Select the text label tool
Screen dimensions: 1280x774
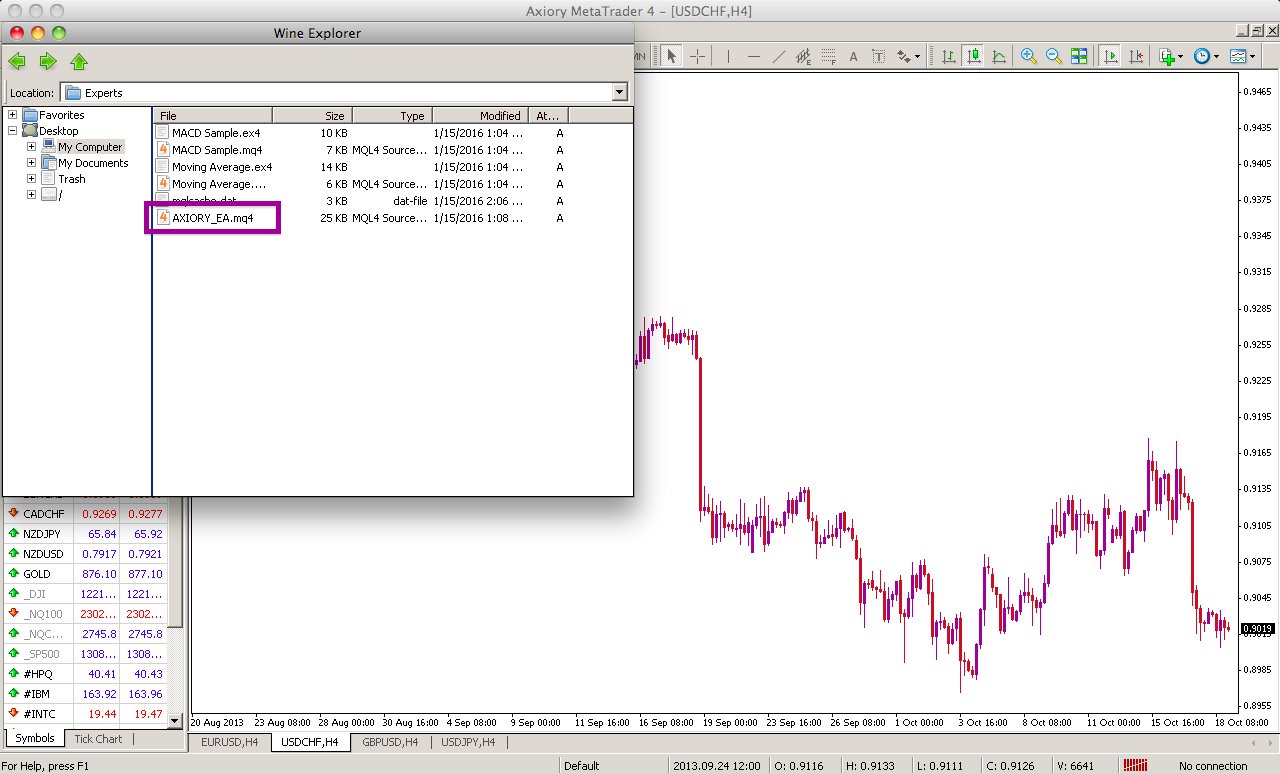point(878,56)
